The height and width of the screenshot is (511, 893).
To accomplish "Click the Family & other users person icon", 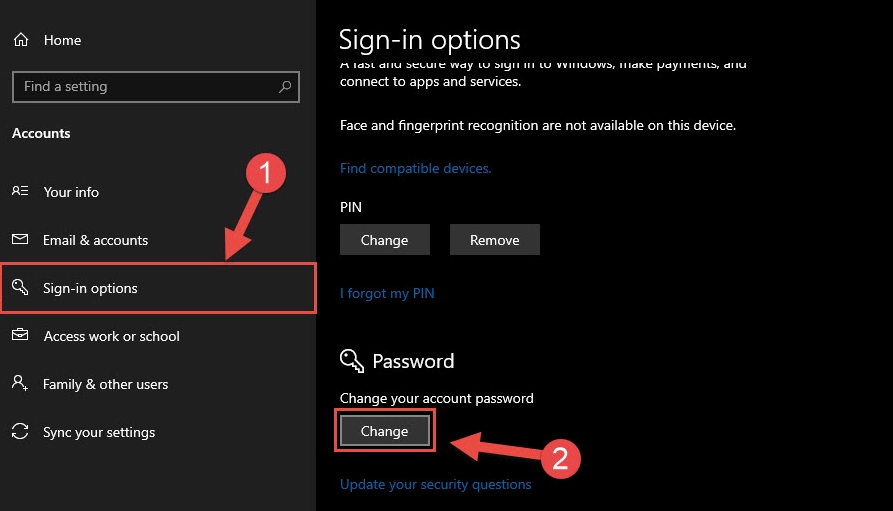I will pyautogui.click(x=20, y=384).
